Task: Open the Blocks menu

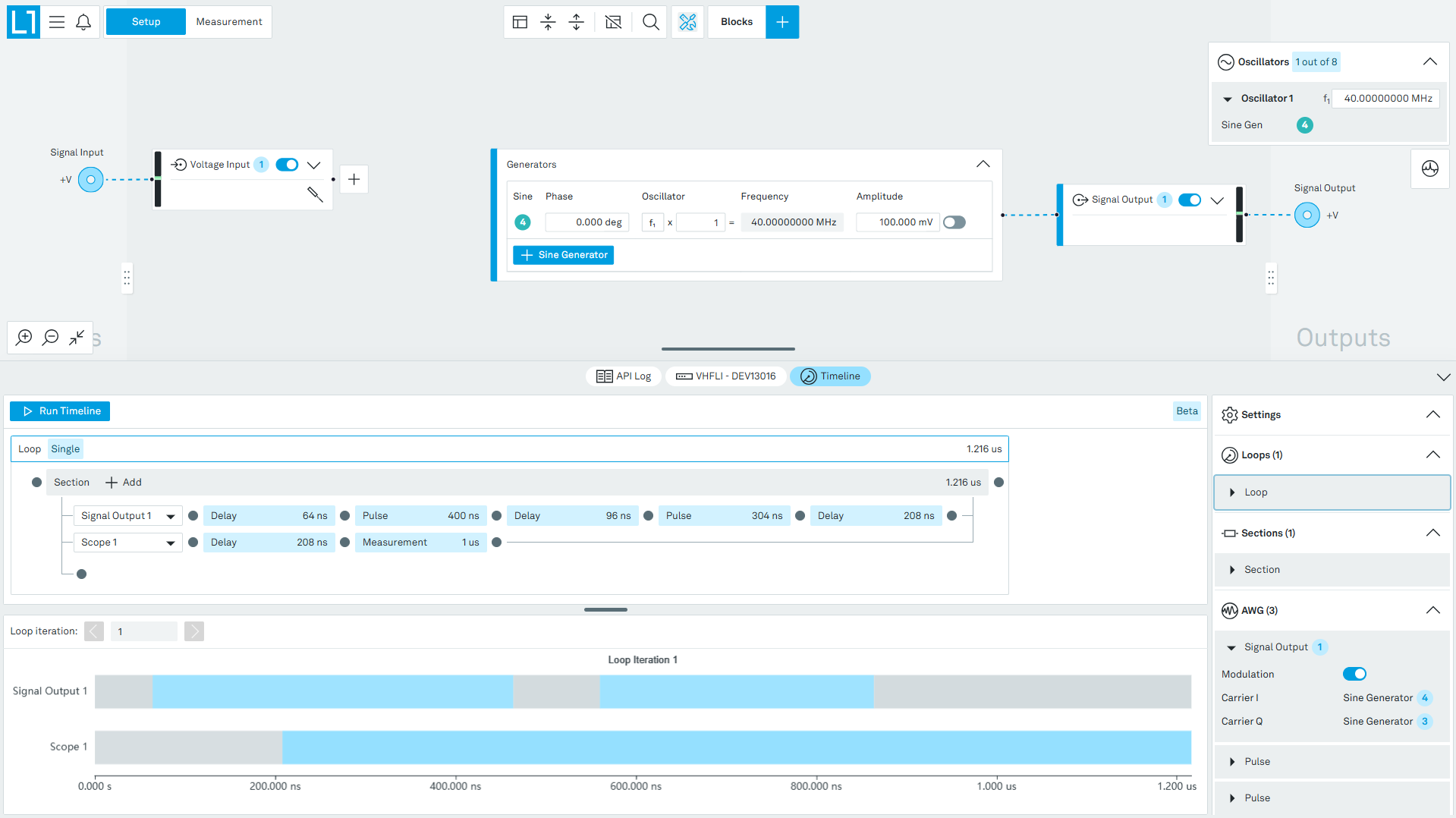Action: 737,22
